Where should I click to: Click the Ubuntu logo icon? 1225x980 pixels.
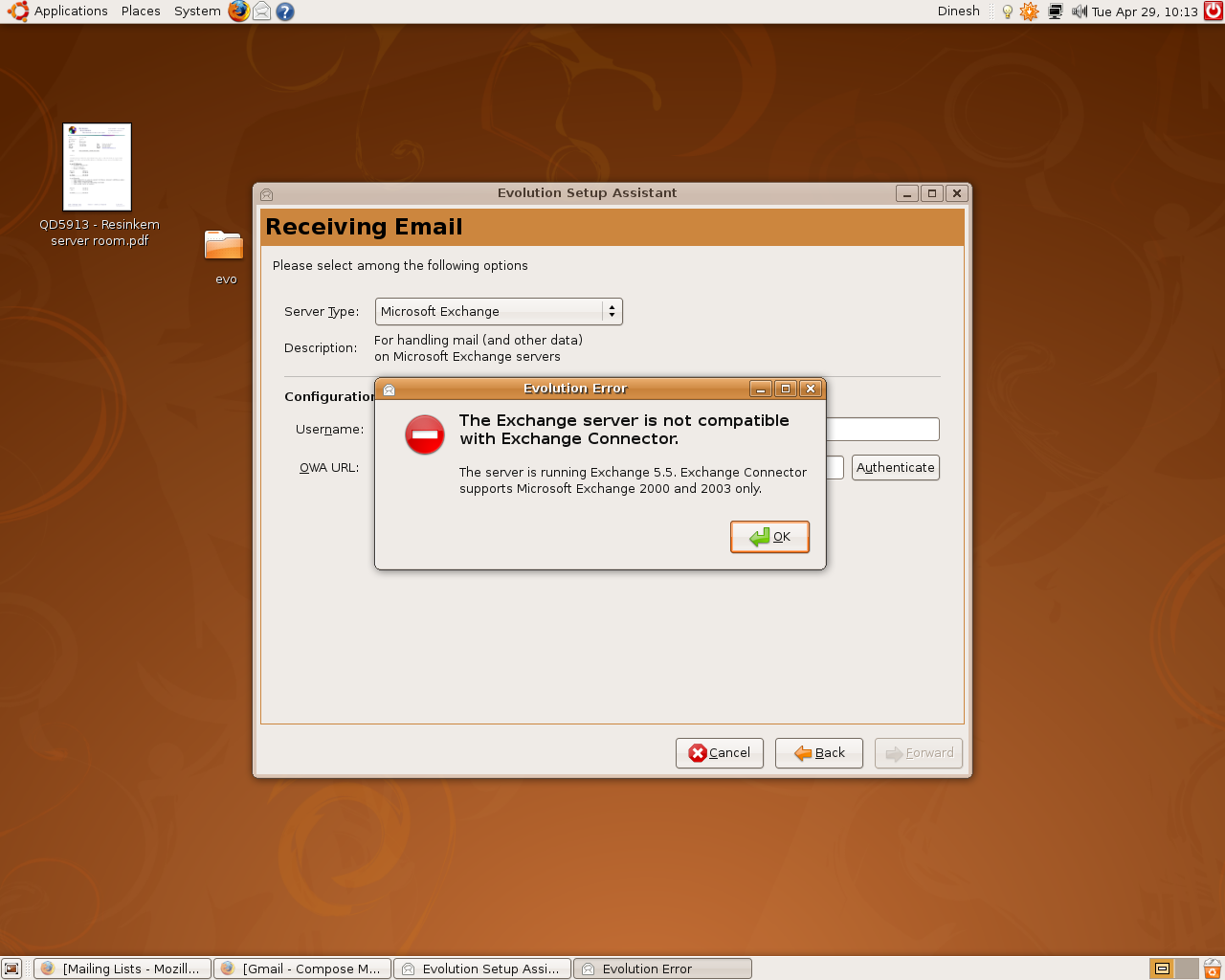[17, 11]
